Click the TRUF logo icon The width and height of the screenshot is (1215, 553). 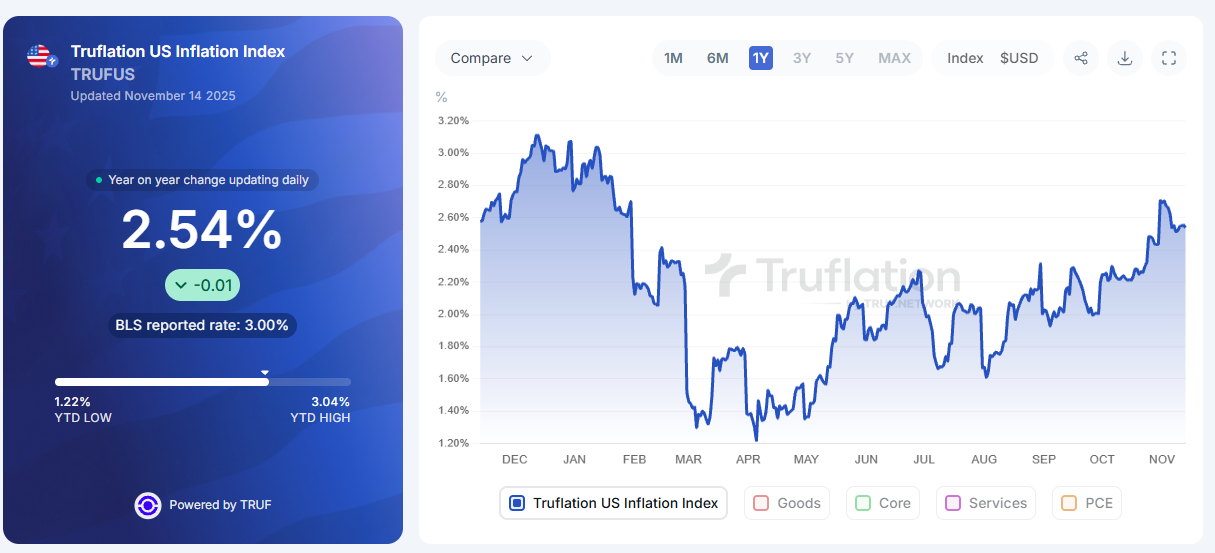(x=148, y=505)
